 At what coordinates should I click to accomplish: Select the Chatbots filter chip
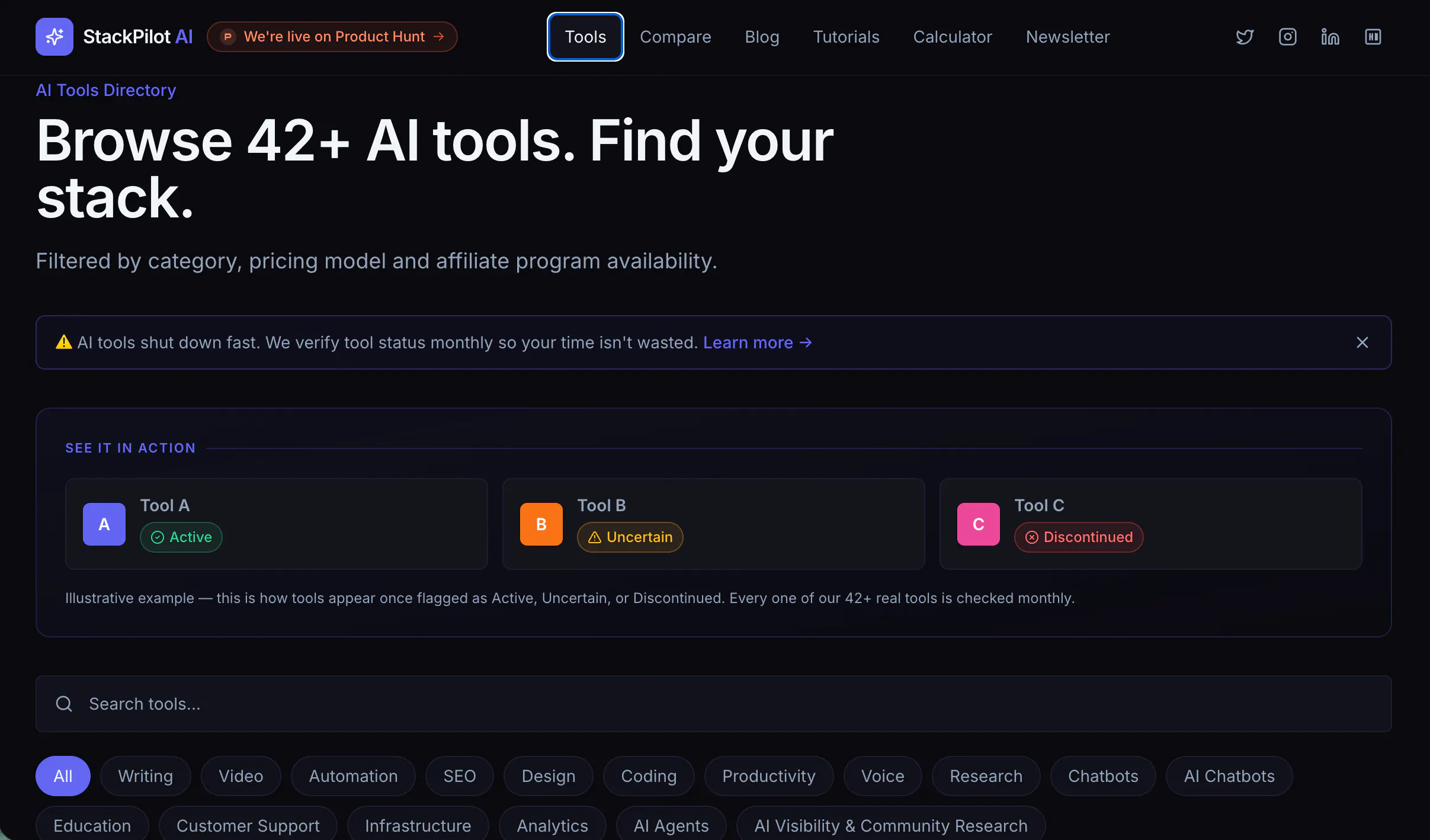coord(1104,776)
